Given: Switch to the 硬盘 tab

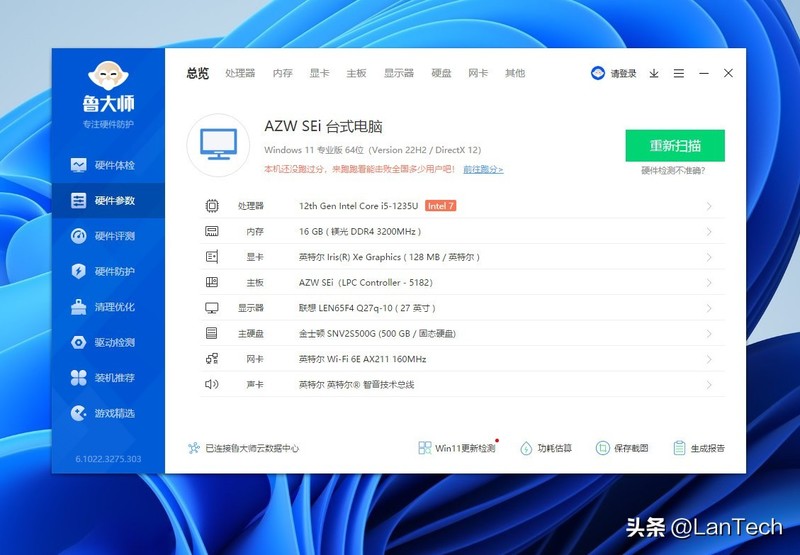Looking at the screenshot, I should pos(441,73).
